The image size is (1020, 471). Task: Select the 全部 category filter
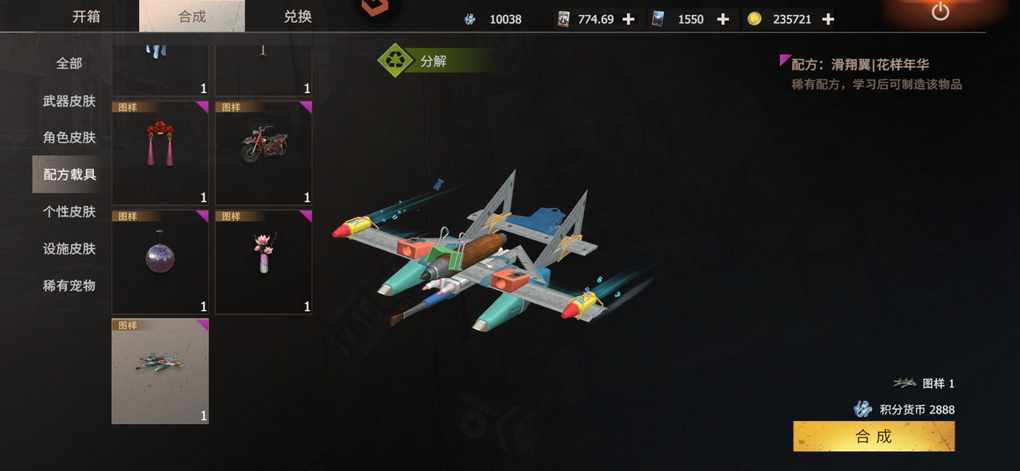(x=69, y=64)
